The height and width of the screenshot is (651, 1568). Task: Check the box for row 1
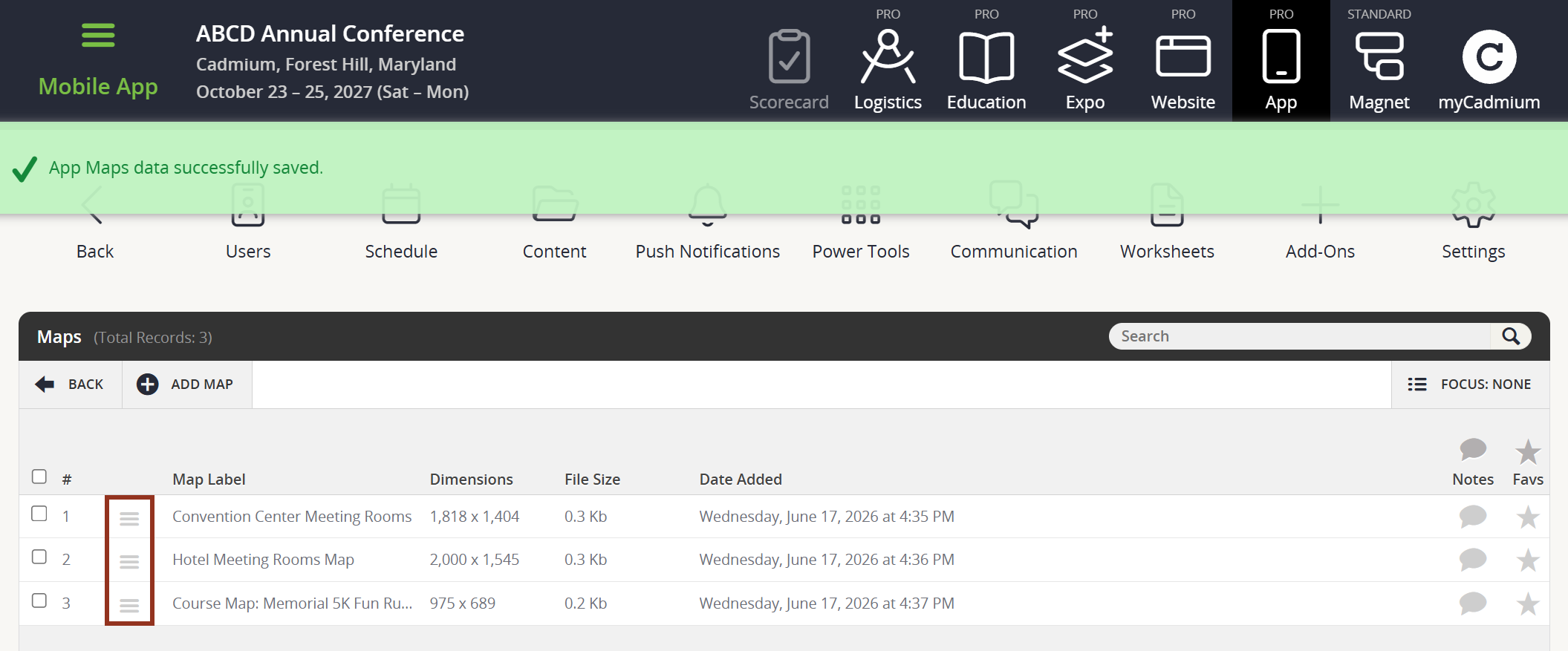pos(39,514)
